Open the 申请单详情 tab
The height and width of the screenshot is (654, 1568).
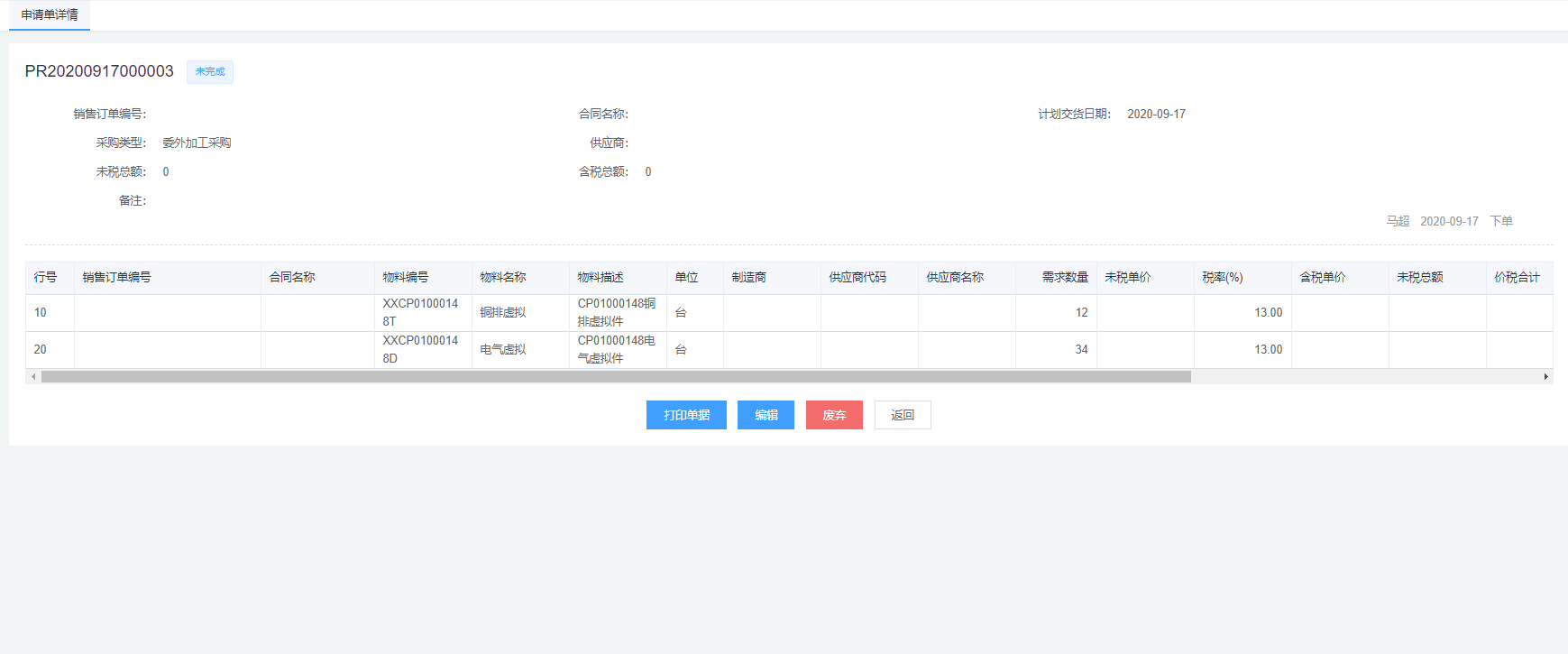coord(50,15)
